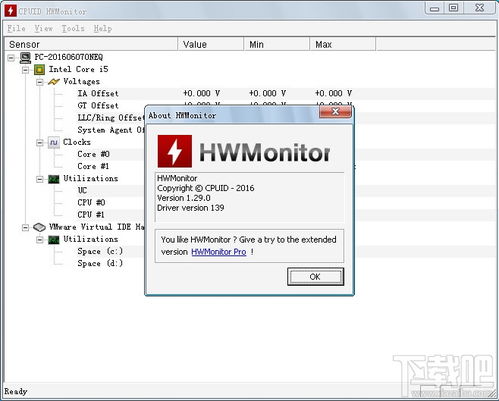Open the HWMonitor Pro link
Screen dimensions: 499x401
click(219, 252)
